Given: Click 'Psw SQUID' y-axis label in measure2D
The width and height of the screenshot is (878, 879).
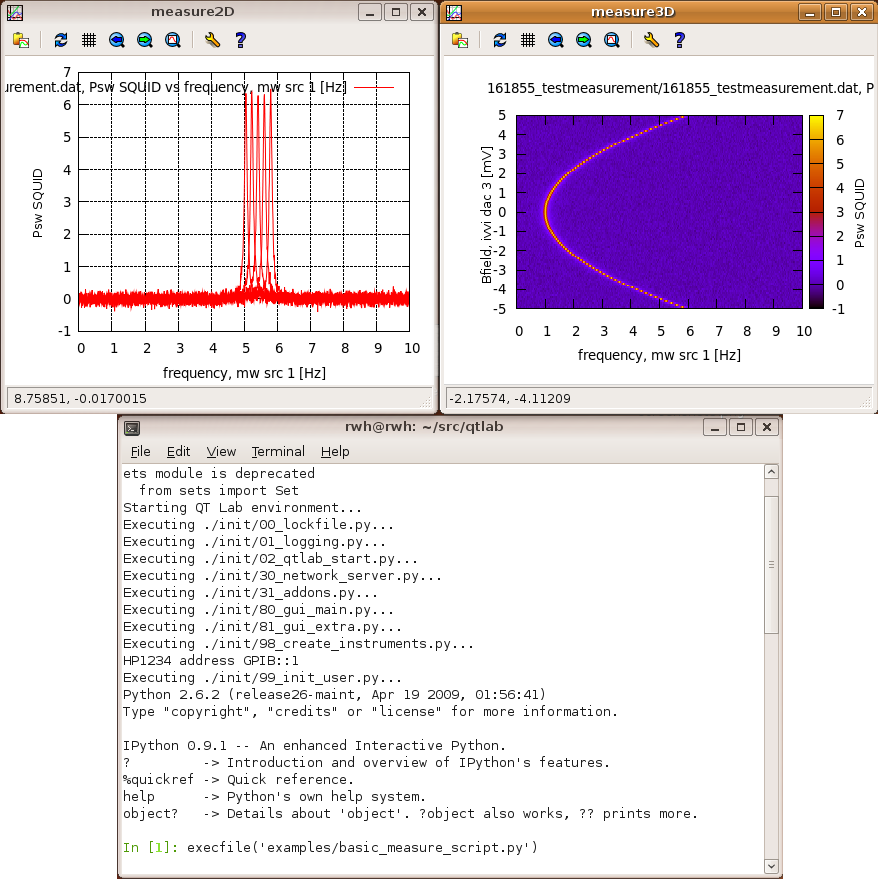Looking at the screenshot, I should 38,203.
